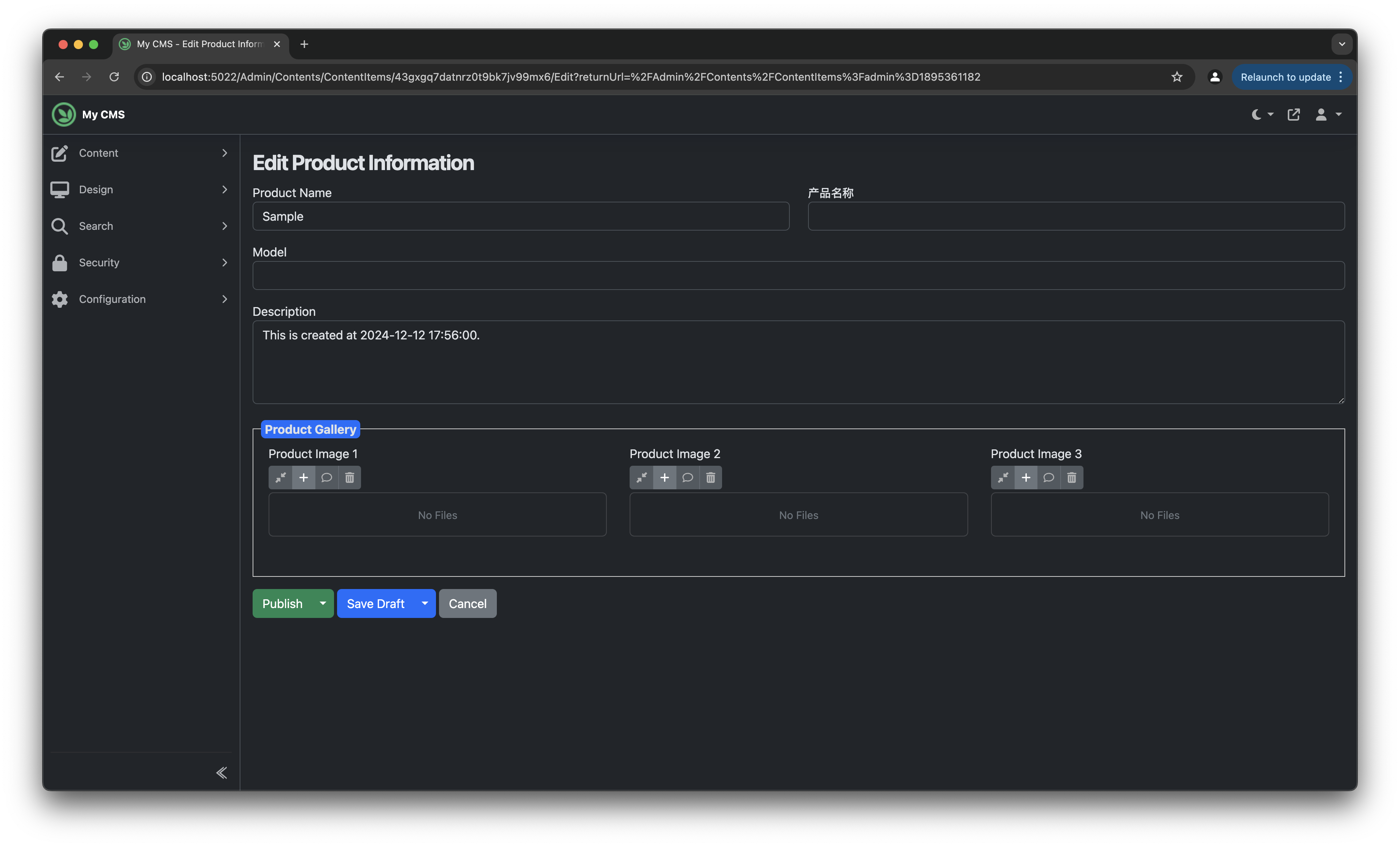Expand the Configuration sidebar menu
Image resolution: width=1400 pixels, height=847 pixels.
(140, 299)
